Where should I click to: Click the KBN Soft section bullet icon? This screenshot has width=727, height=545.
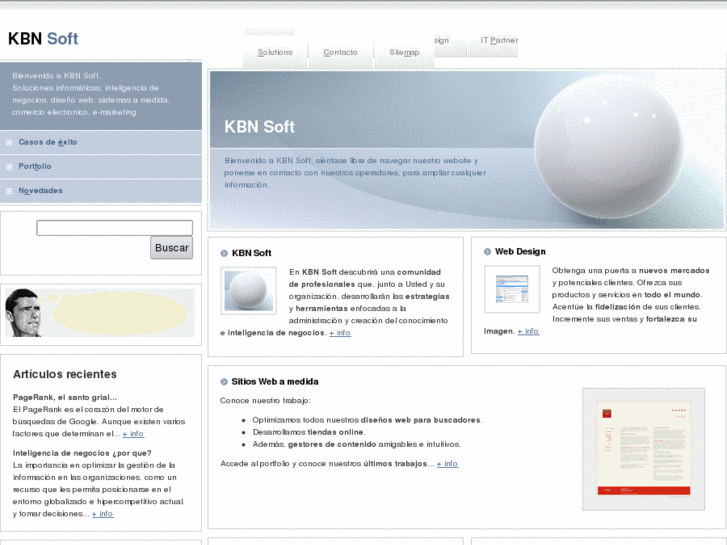[224, 253]
